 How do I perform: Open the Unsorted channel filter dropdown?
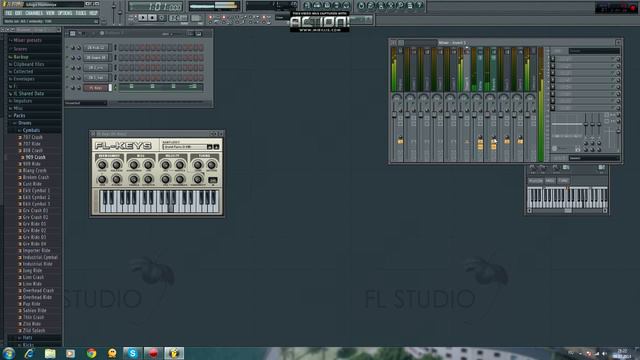[x=86, y=103]
